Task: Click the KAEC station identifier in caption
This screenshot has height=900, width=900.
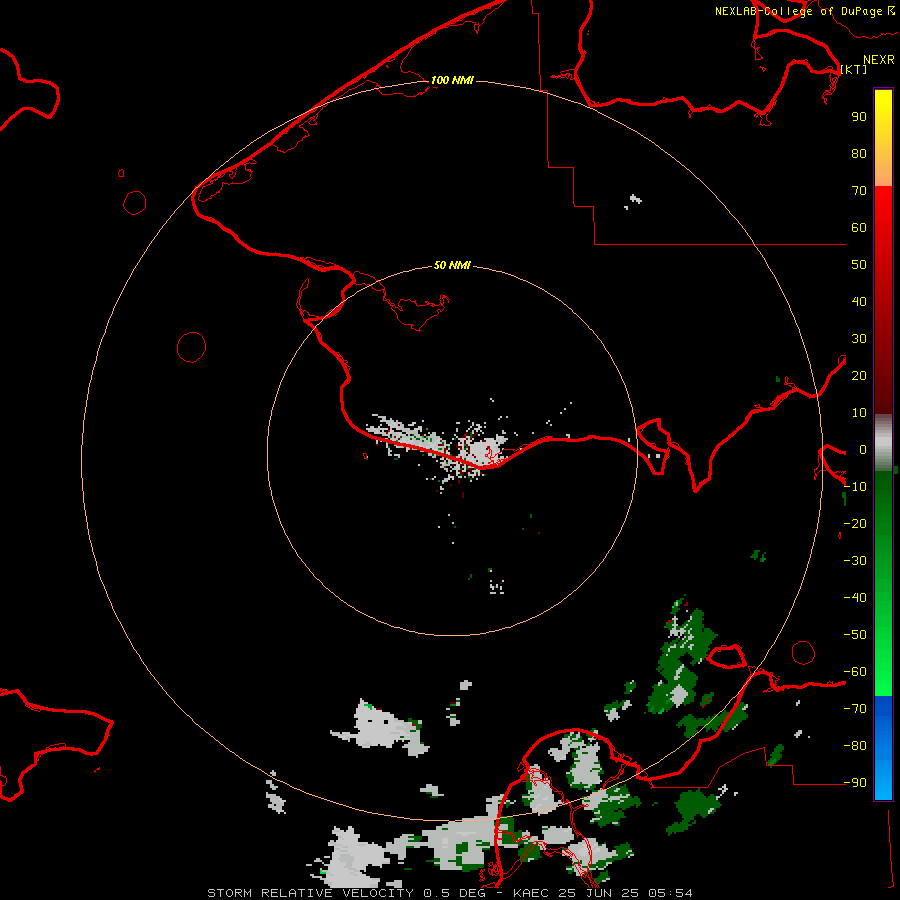Action: click(532, 893)
